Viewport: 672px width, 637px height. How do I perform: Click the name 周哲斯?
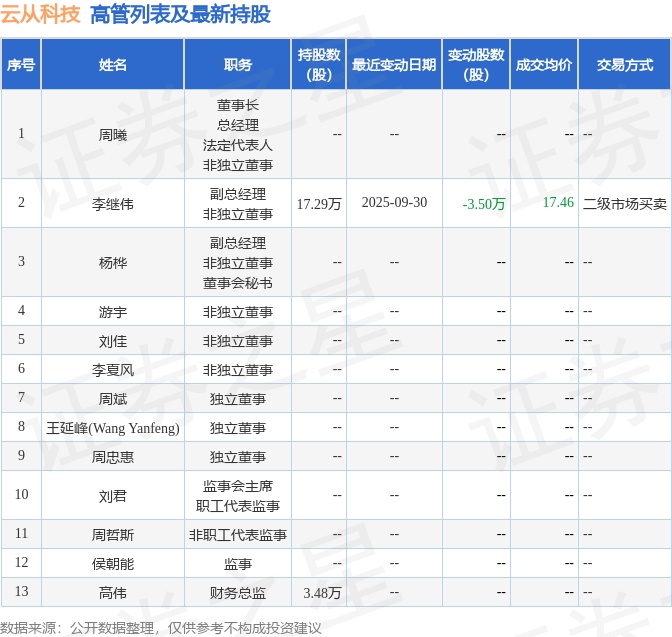[x=113, y=535]
